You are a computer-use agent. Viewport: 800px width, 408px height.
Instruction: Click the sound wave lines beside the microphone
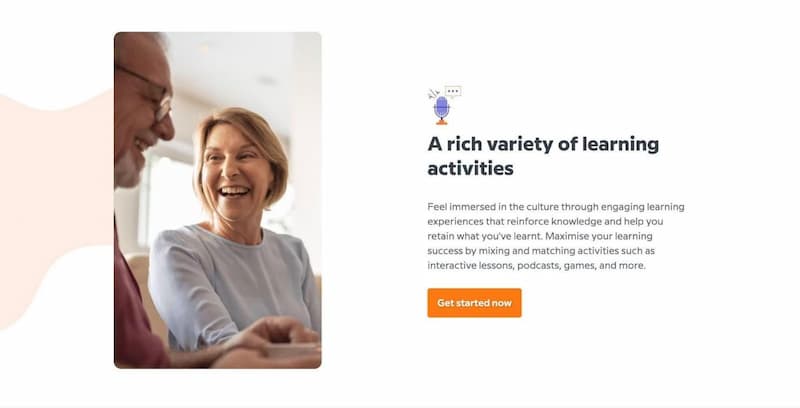[x=433, y=94]
